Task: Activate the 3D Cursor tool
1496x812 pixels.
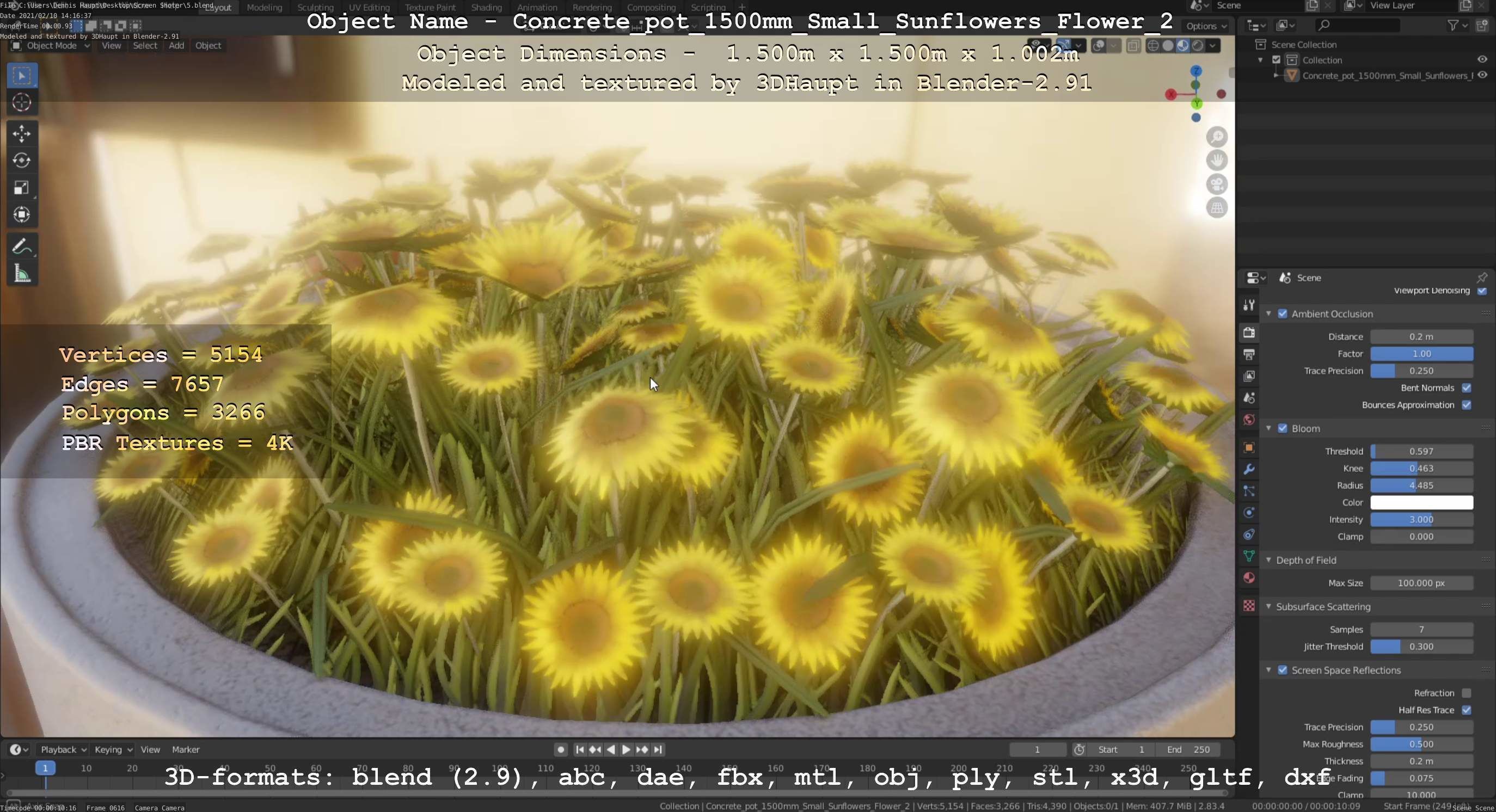Action: coord(22,103)
